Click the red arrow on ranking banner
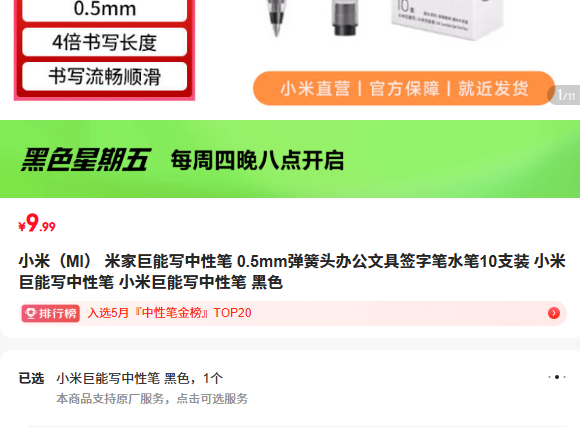Screen dimensions: 580x431 [553, 313]
